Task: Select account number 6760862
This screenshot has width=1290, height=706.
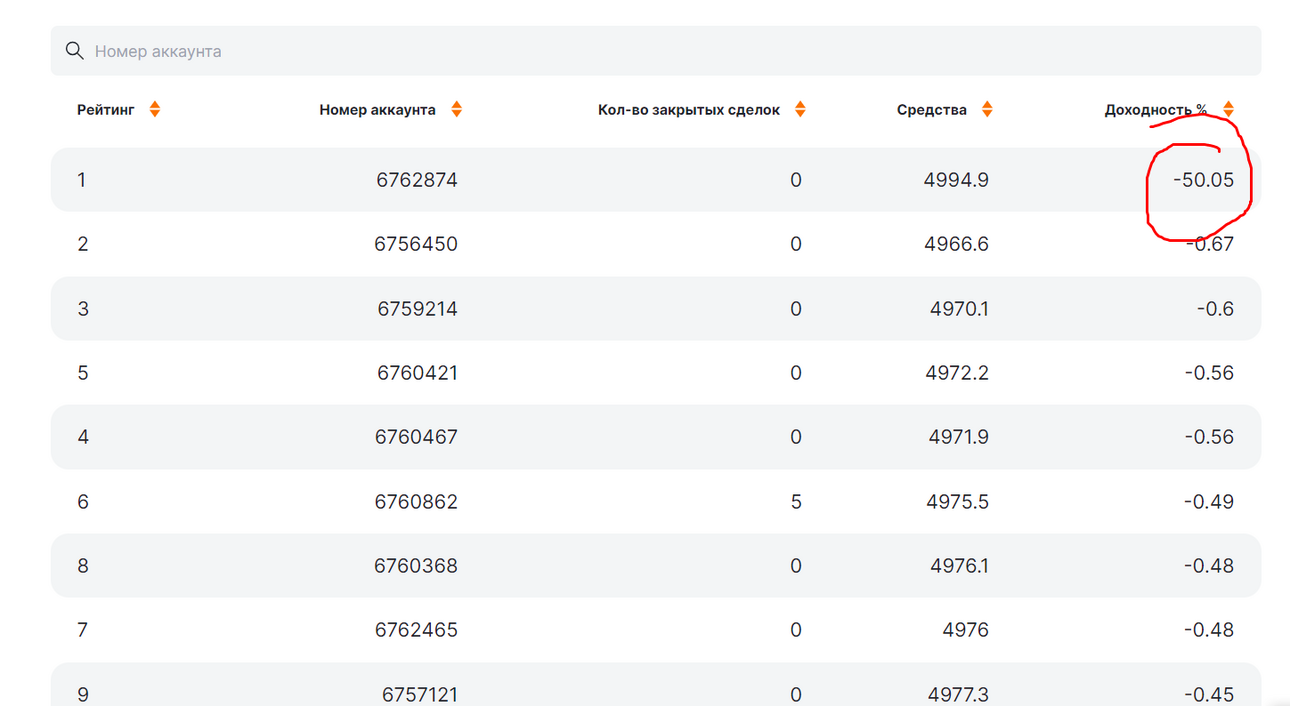Action: [417, 502]
